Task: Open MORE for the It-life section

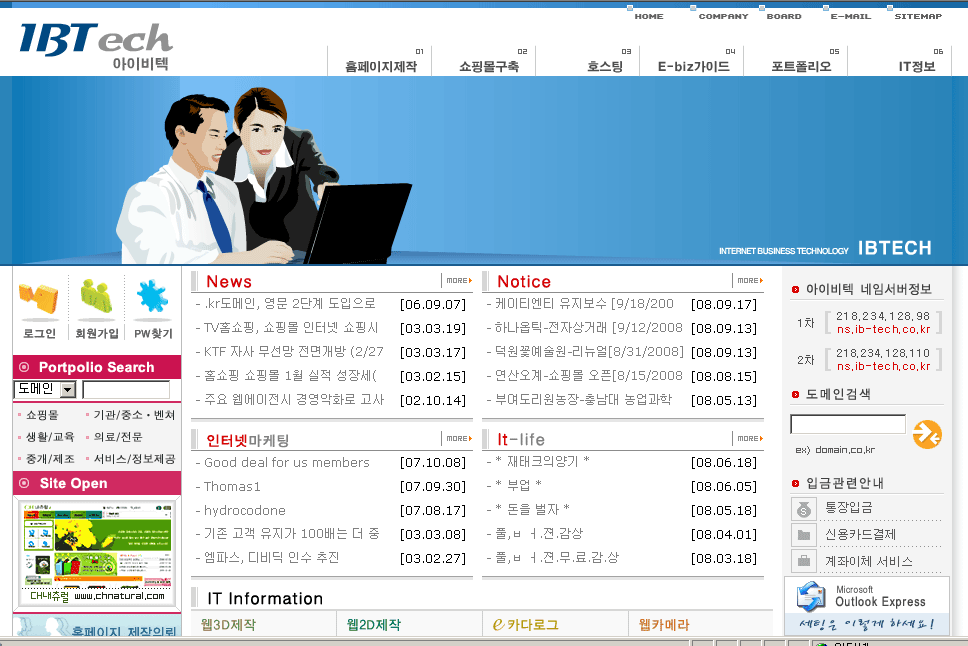Action: [750, 438]
